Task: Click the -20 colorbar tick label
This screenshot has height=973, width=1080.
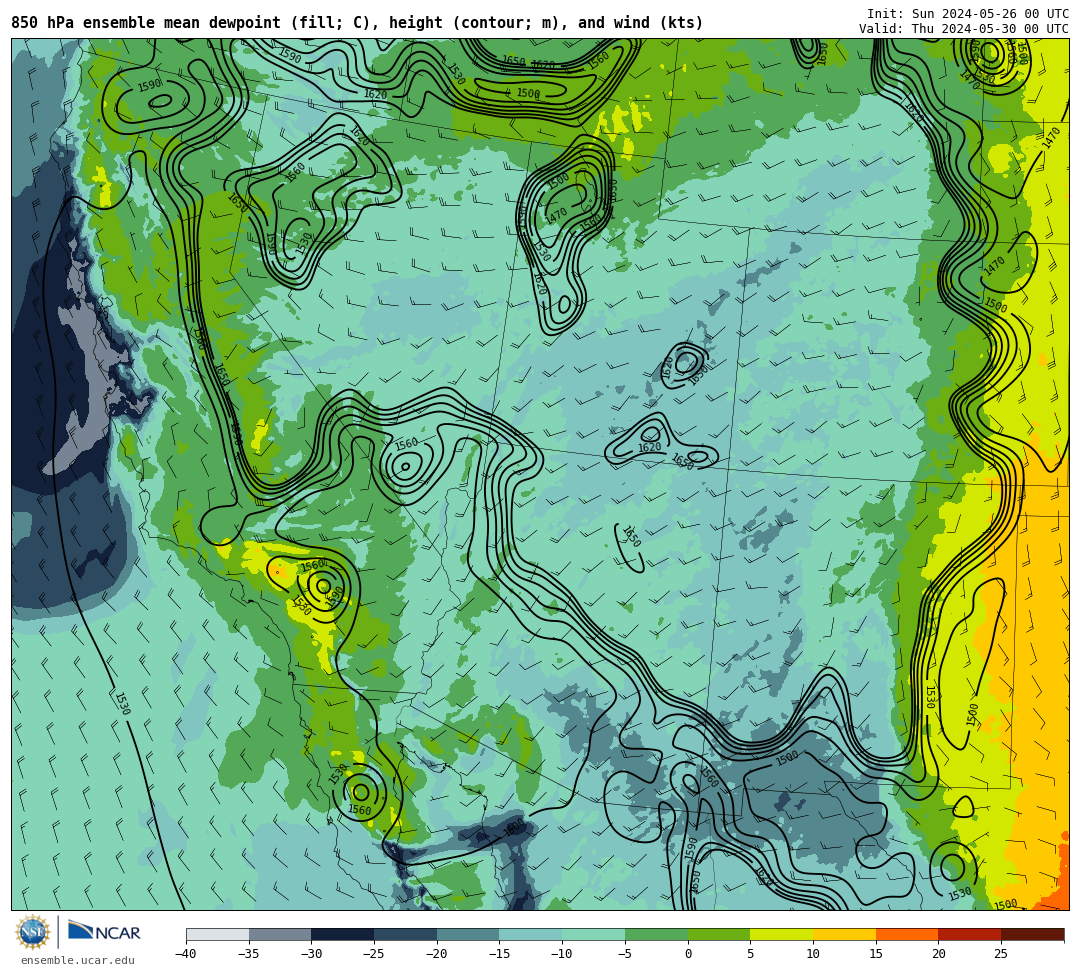Action: [437, 954]
